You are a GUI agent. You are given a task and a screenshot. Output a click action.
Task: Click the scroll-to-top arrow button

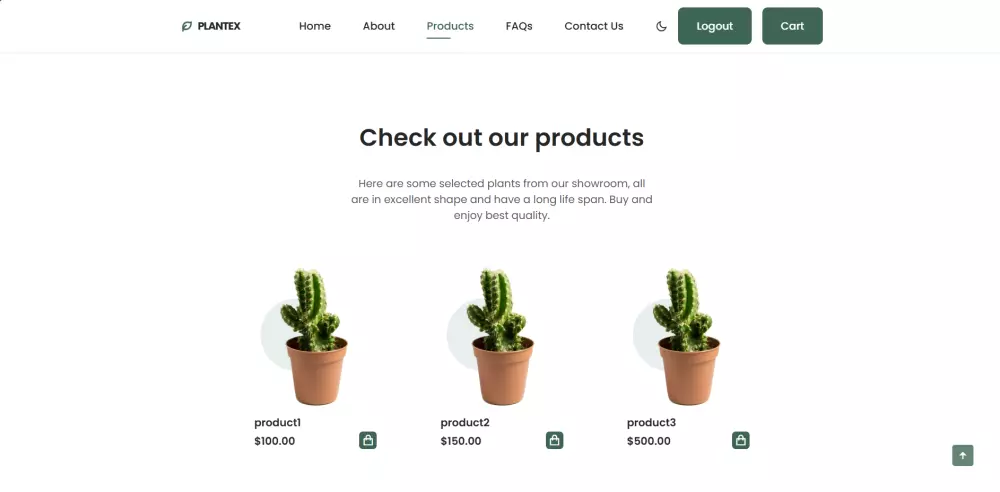pyautogui.click(x=962, y=456)
